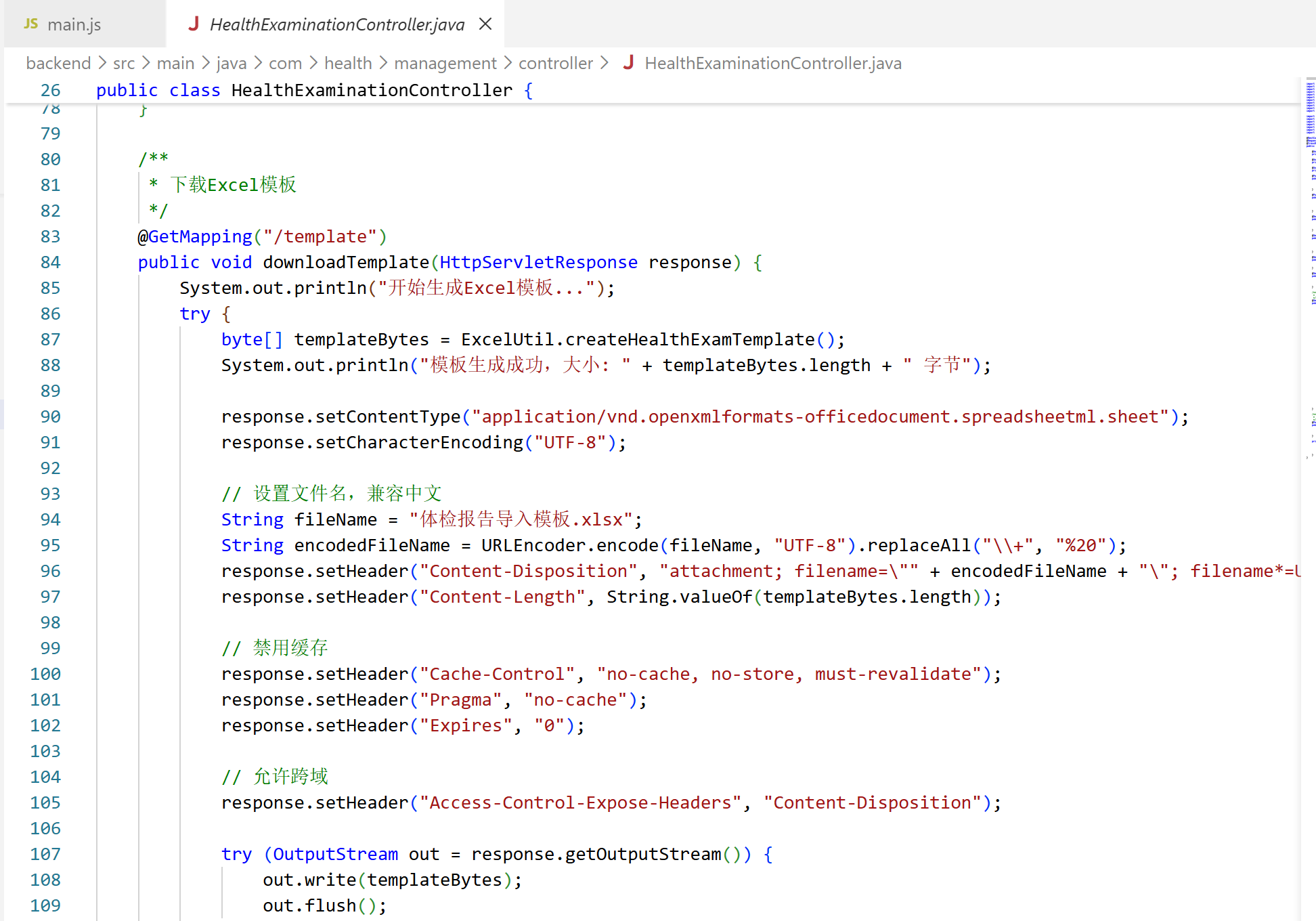Screen dimensions: 1316x921
Task: Click the downloadTemplate method name
Action: pyautogui.click(x=345, y=262)
